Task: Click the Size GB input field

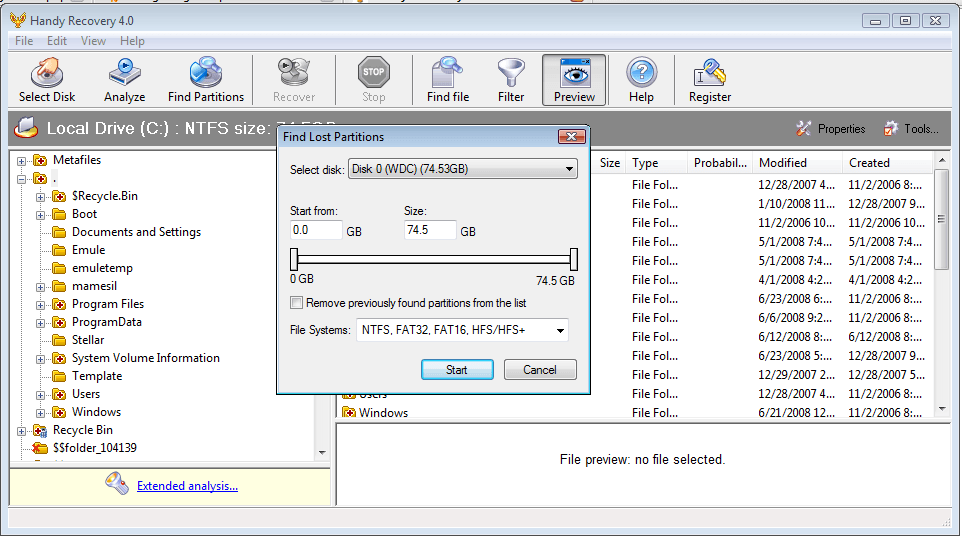Action: (430, 230)
